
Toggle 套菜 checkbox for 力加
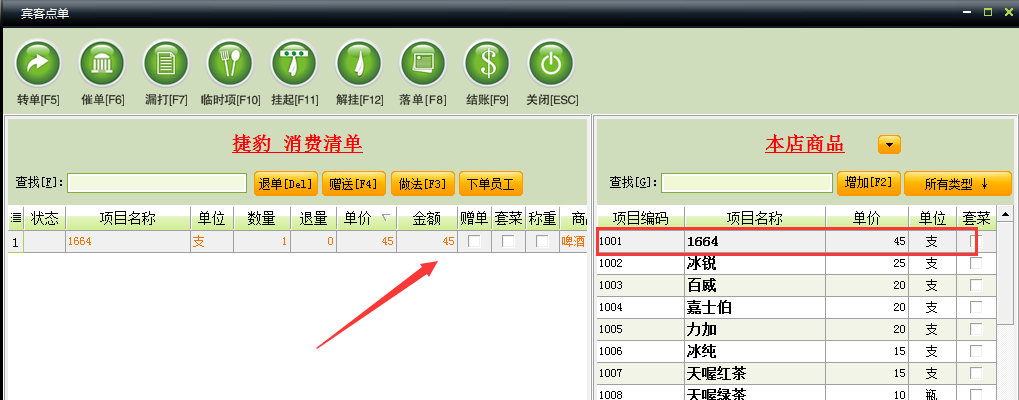point(976,329)
